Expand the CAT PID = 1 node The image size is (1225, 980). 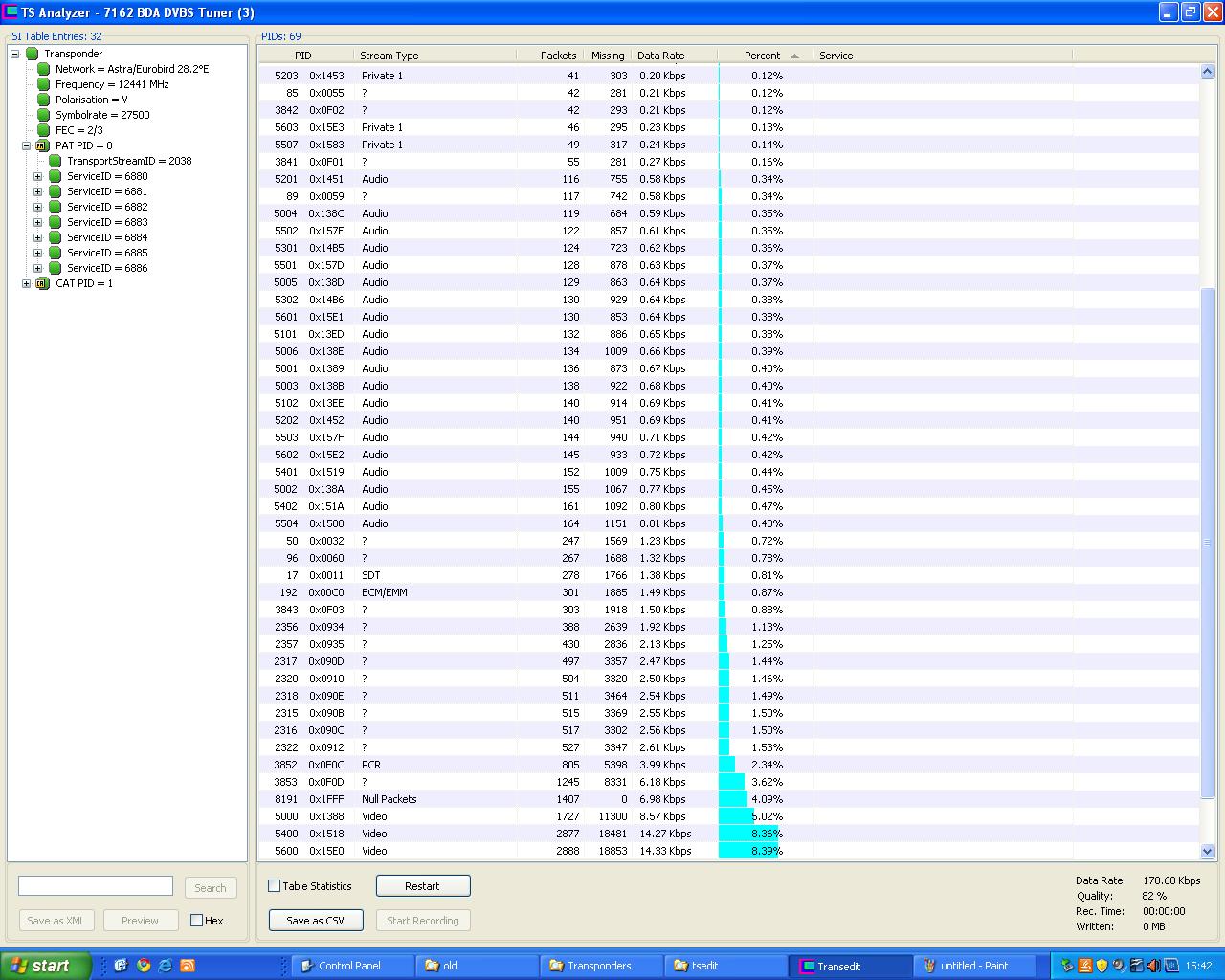click(x=26, y=283)
